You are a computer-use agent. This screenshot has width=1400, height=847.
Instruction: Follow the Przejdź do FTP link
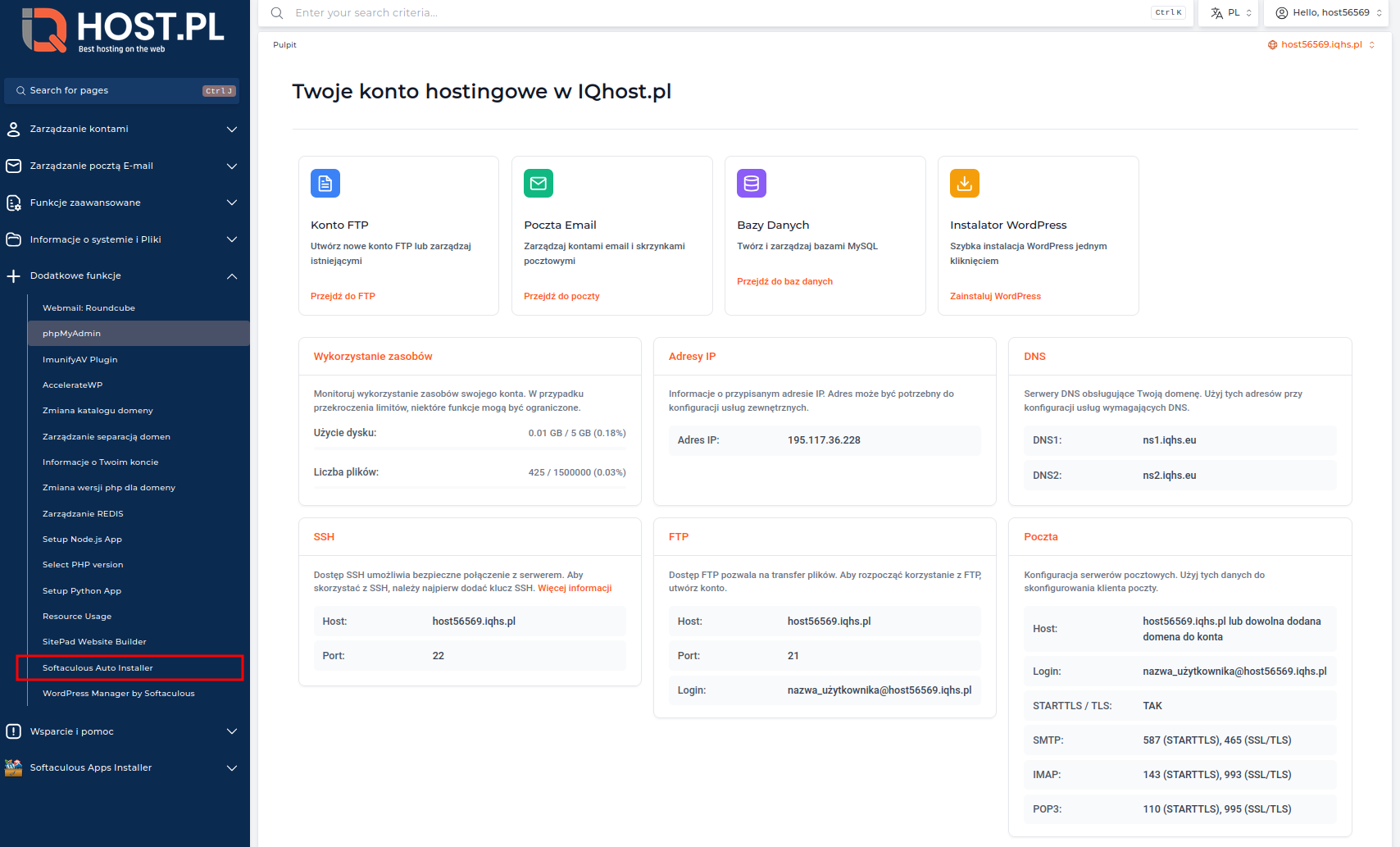click(x=343, y=296)
